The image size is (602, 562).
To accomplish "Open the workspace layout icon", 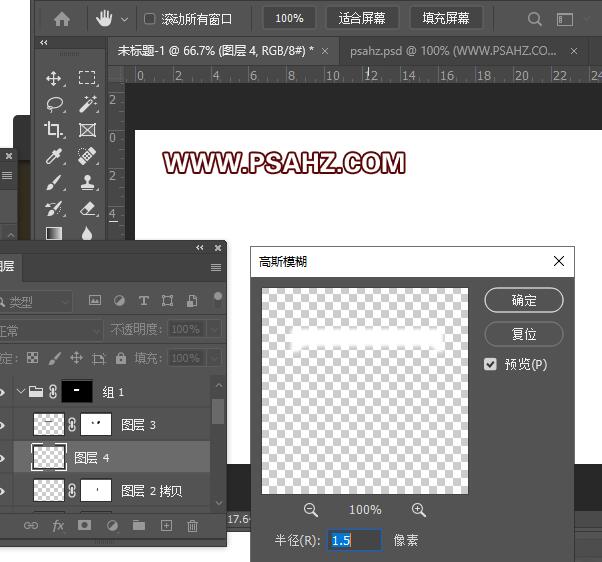I will pyautogui.click(x=565, y=19).
